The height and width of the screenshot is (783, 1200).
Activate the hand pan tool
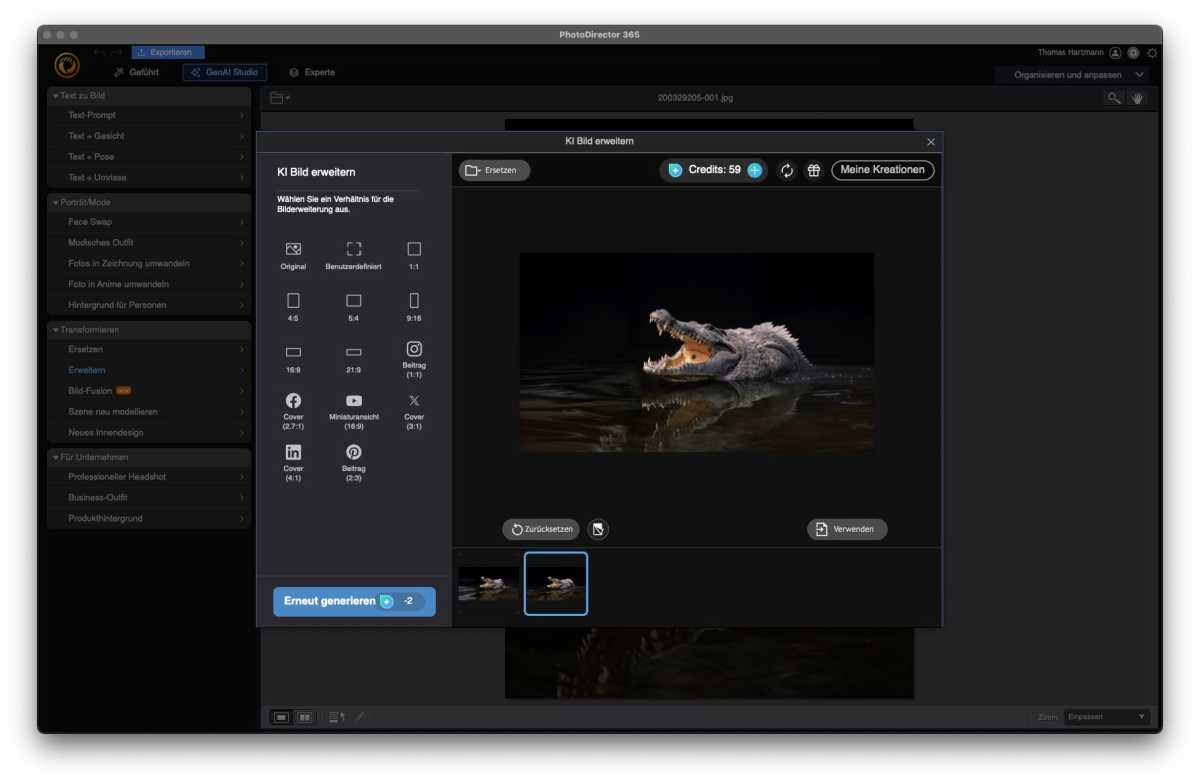1137,98
